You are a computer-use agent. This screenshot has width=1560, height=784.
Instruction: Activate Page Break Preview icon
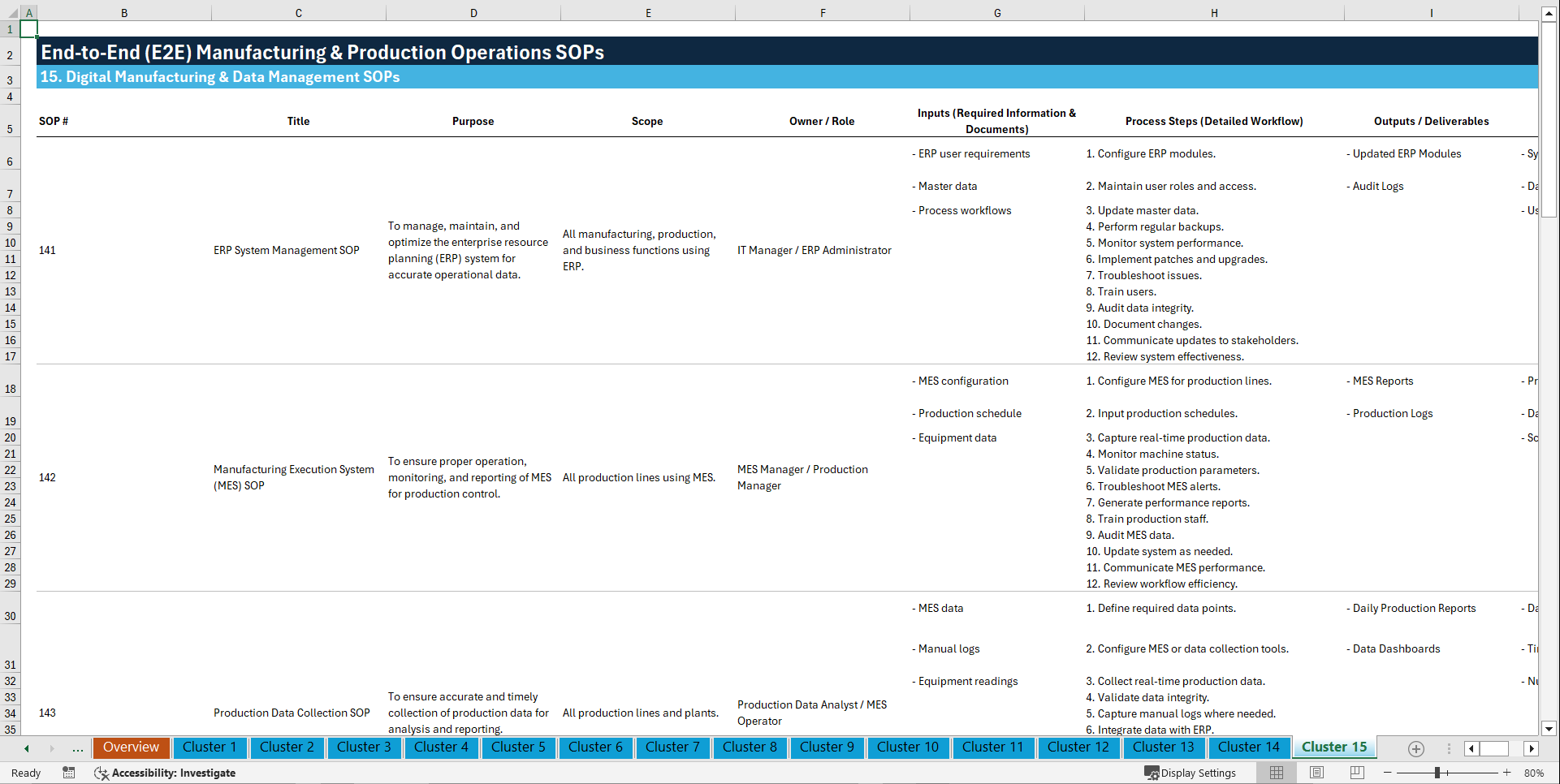click(1357, 773)
